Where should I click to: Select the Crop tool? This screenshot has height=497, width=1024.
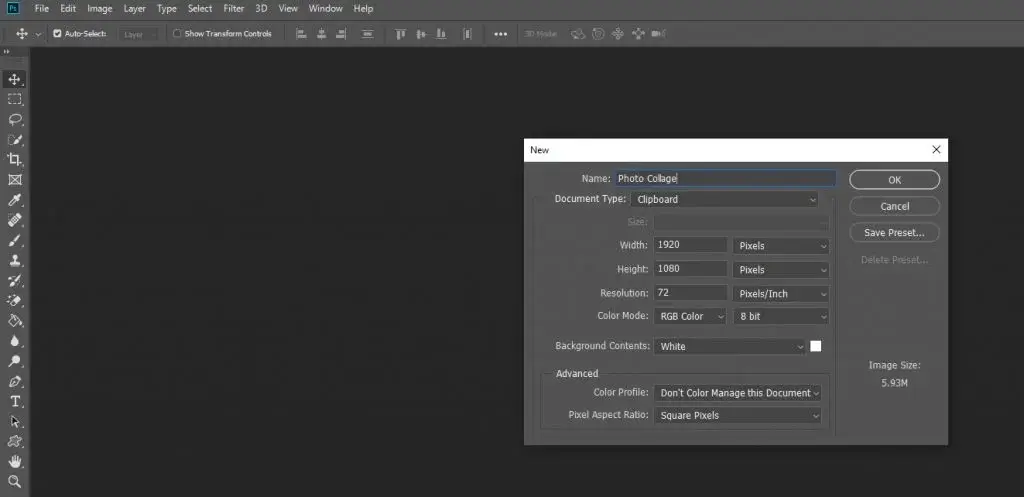[14, 159]
